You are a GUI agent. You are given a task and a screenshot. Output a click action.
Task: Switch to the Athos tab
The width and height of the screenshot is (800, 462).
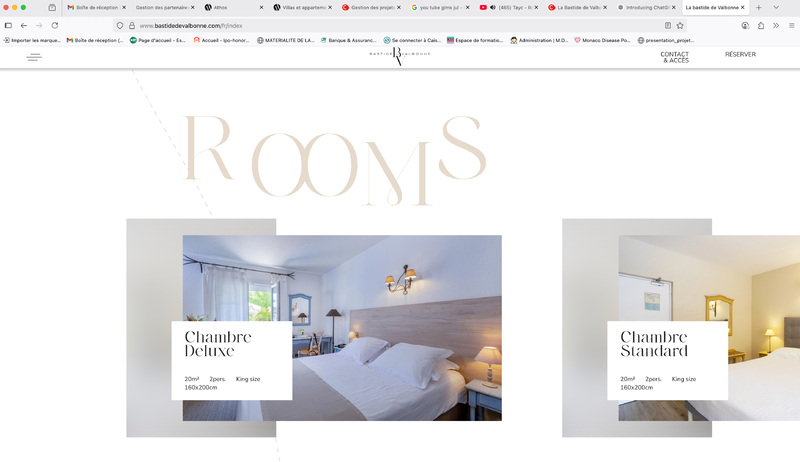coord(234,8)
